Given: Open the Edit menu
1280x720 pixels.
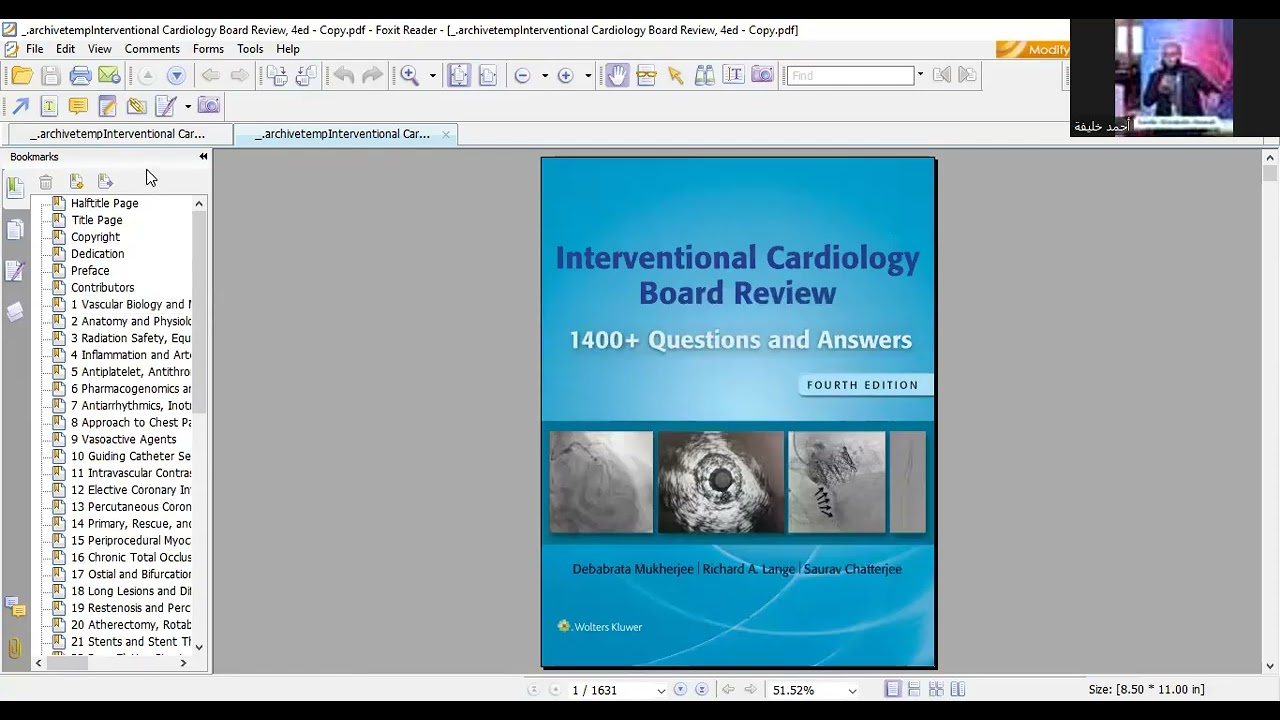Looking at the screenshot, I should (x=65, y=48).
